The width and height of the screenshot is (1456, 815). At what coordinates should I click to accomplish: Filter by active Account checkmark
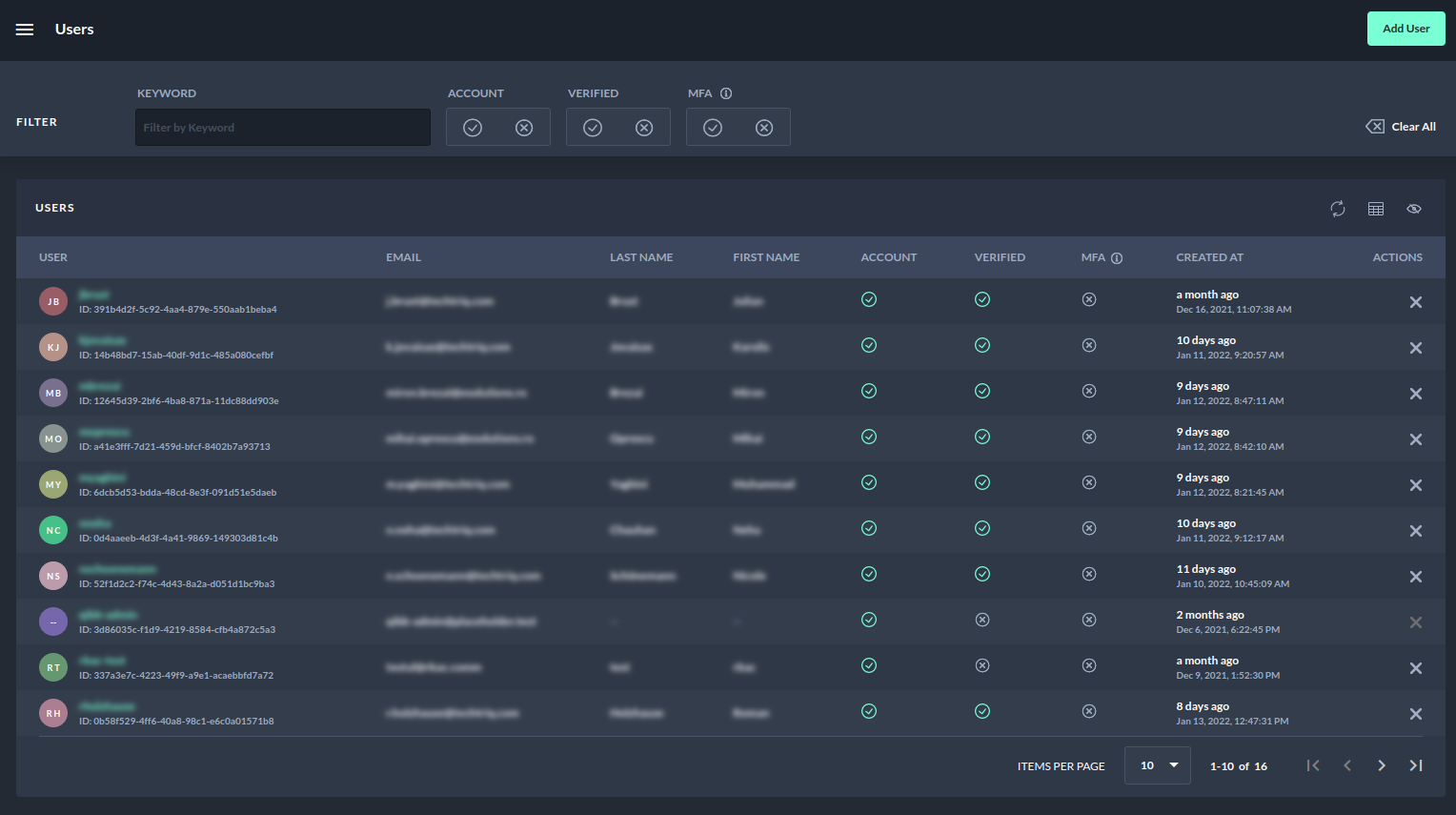point(473,128)
